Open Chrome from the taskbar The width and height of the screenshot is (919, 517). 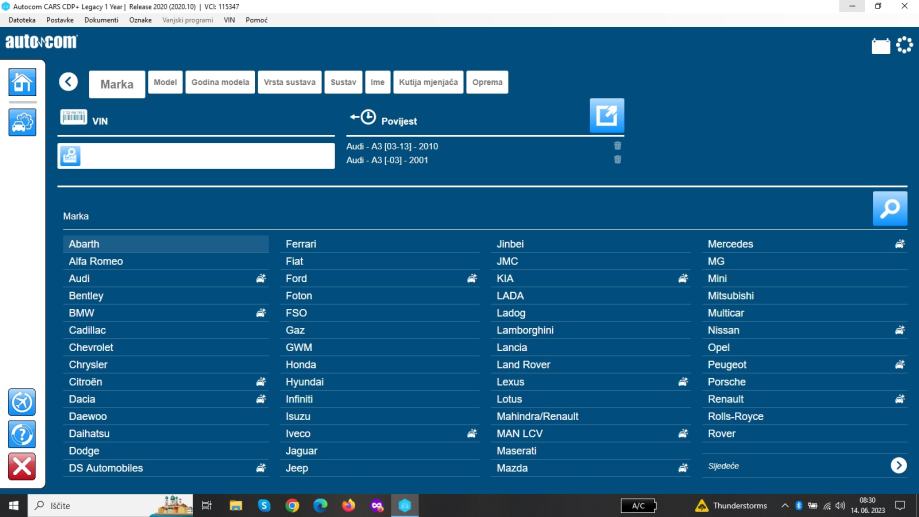click(x=292, y=505)
